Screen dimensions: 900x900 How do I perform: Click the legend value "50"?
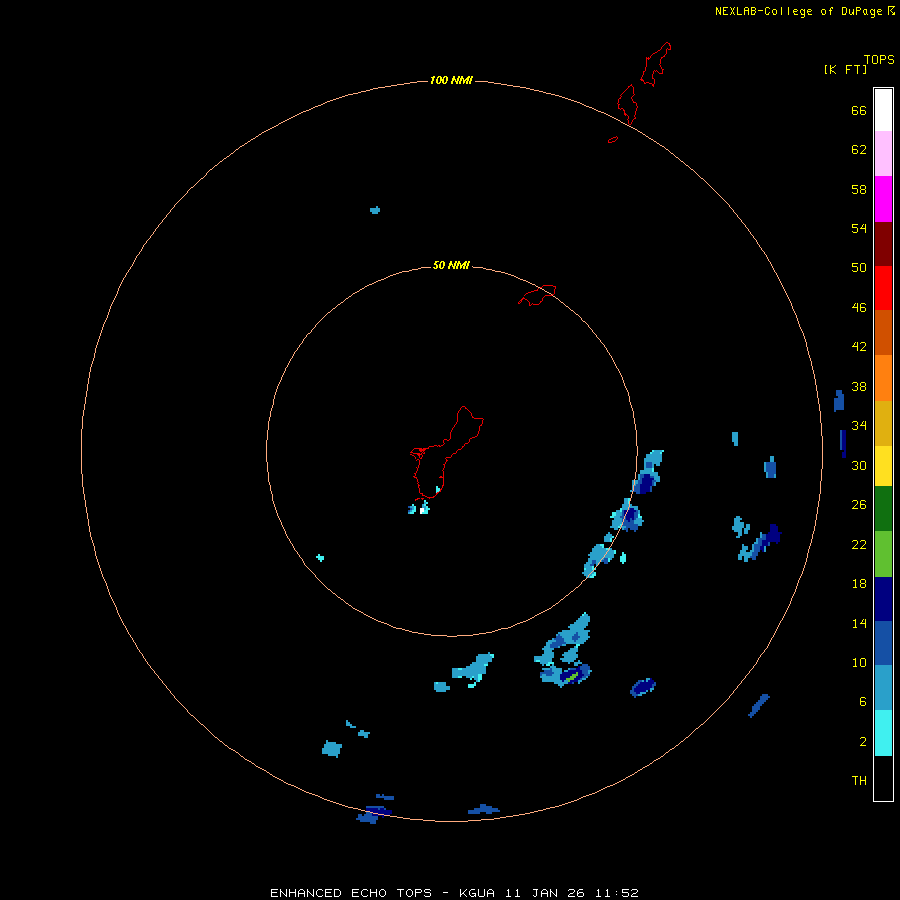(859, 268)
